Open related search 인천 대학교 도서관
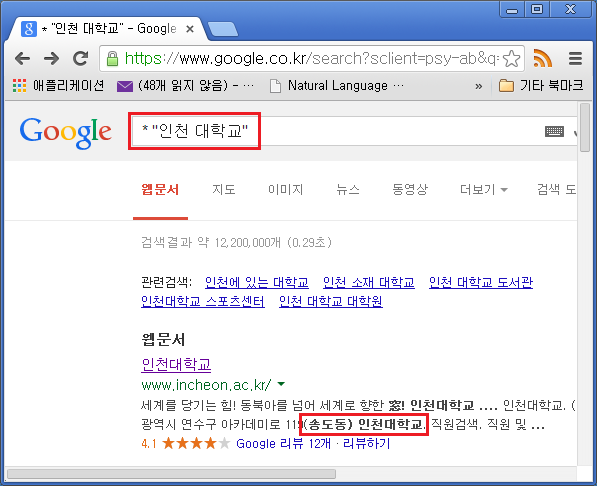The width and height of the screenshot is (597, 486). pos(481,282)
